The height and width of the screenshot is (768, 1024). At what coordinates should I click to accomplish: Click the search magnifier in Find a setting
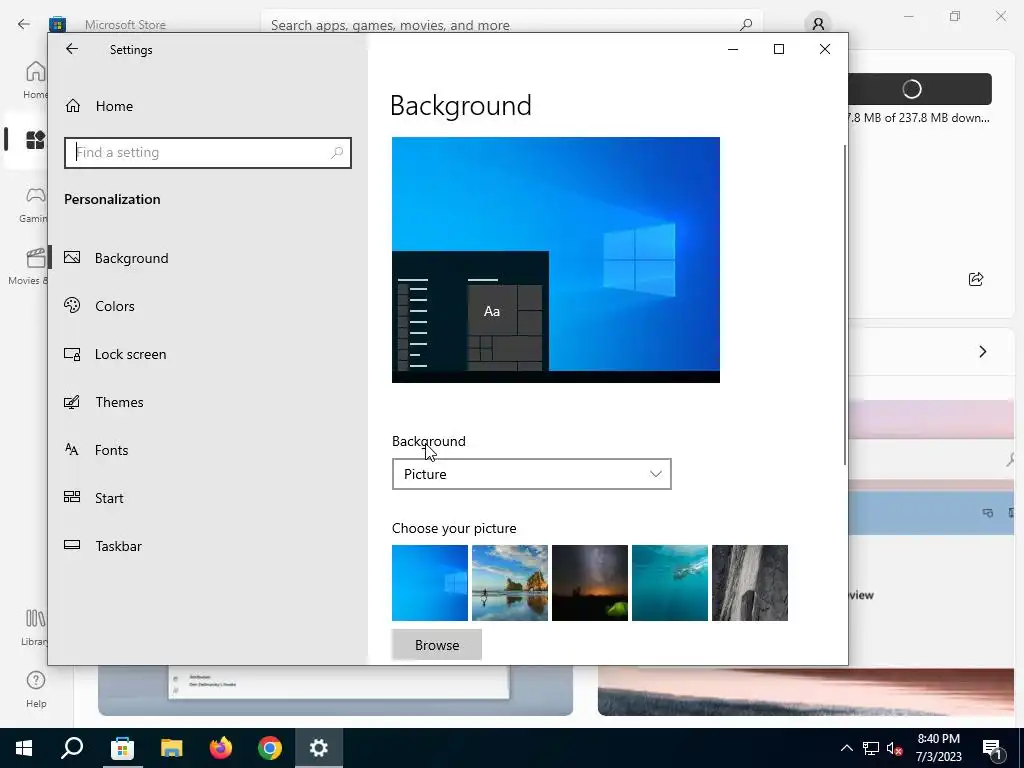pos(337,153)
